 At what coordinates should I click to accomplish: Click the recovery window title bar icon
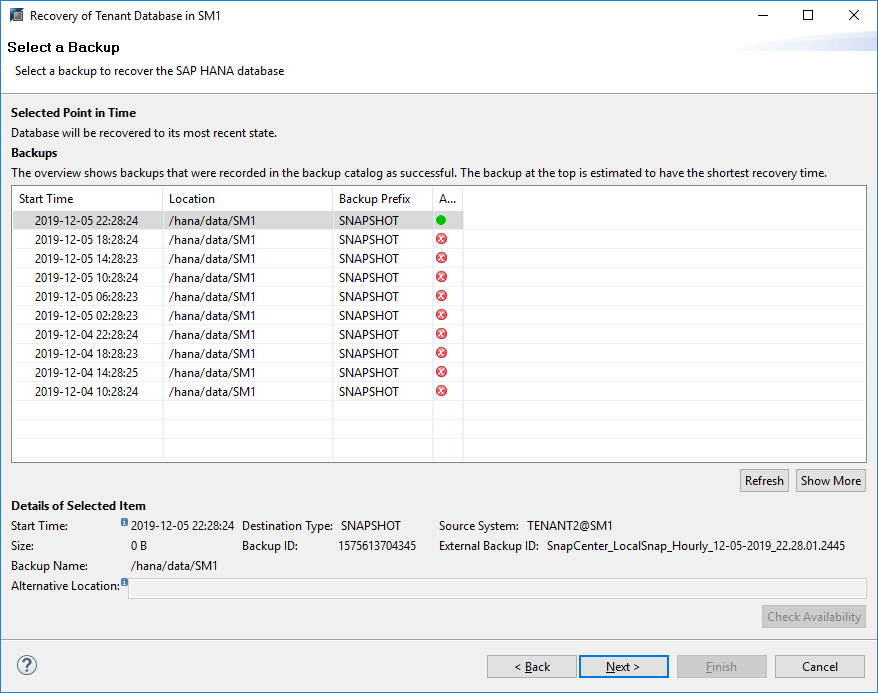pyautogui.click(x=17, y=15)
